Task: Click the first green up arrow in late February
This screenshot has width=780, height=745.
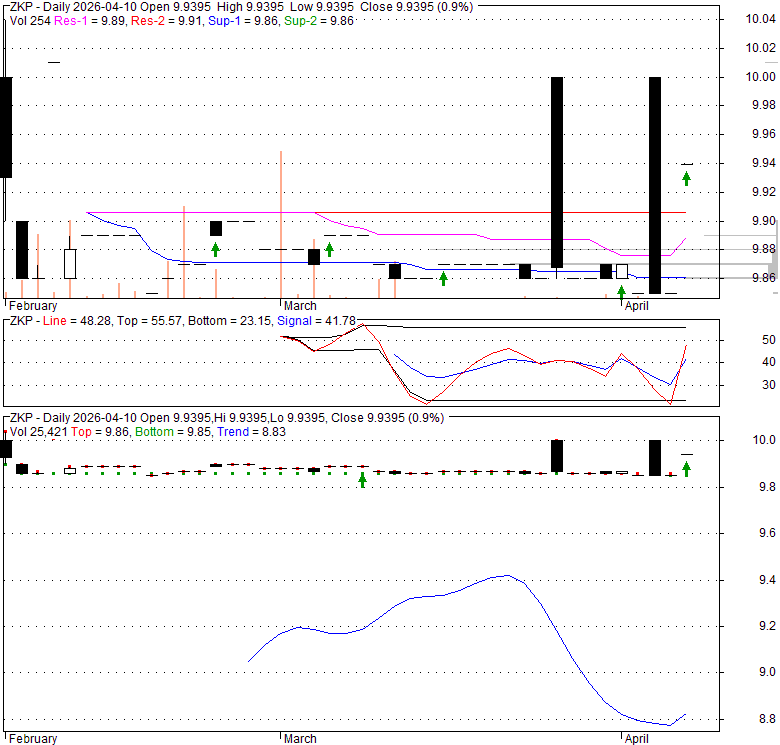Action: [x=215, y=249]
